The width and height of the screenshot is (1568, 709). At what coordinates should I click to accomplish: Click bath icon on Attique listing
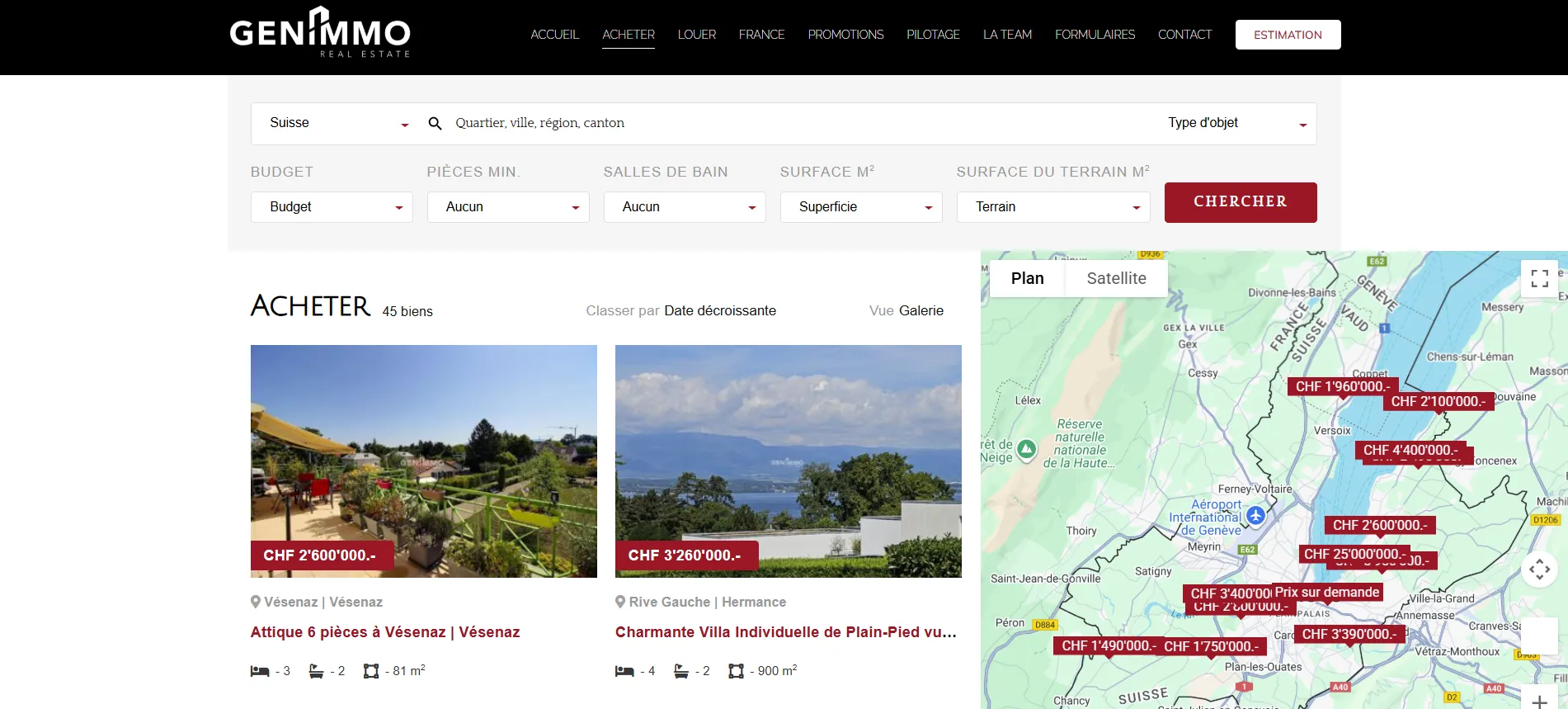coord(316,671)
